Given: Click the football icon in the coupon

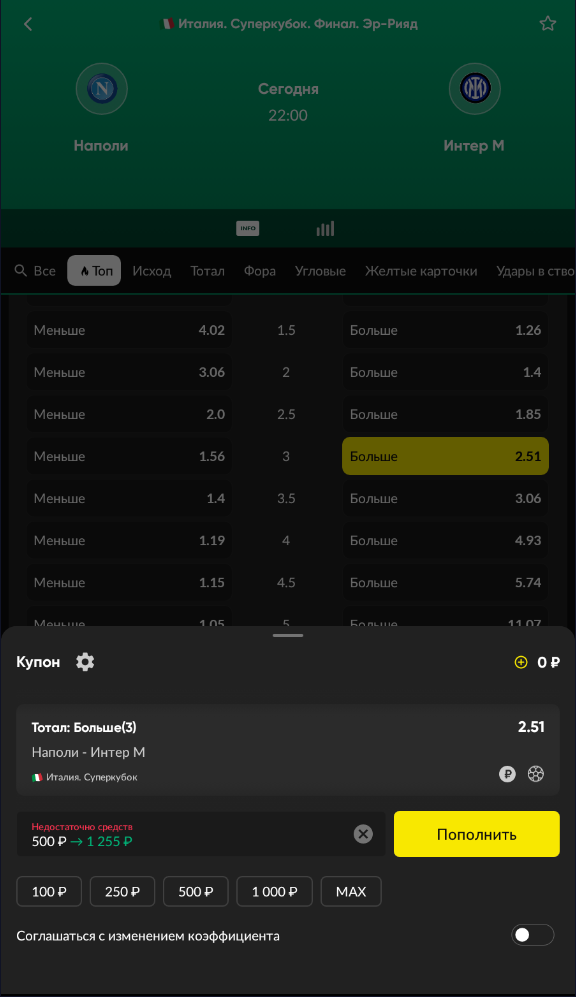Looking at the screenshot, I should [536, 774].
